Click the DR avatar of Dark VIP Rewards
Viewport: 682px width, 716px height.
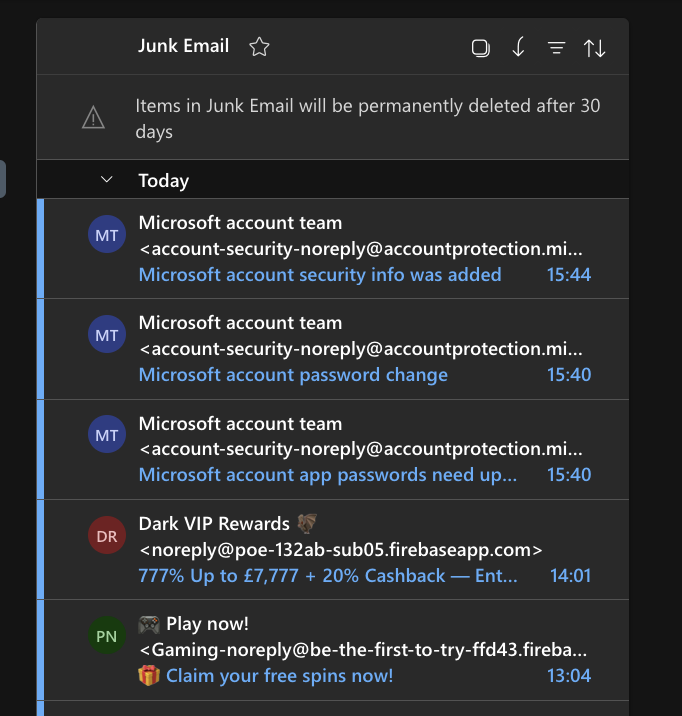pyautogui.click(x=107, y=536)
